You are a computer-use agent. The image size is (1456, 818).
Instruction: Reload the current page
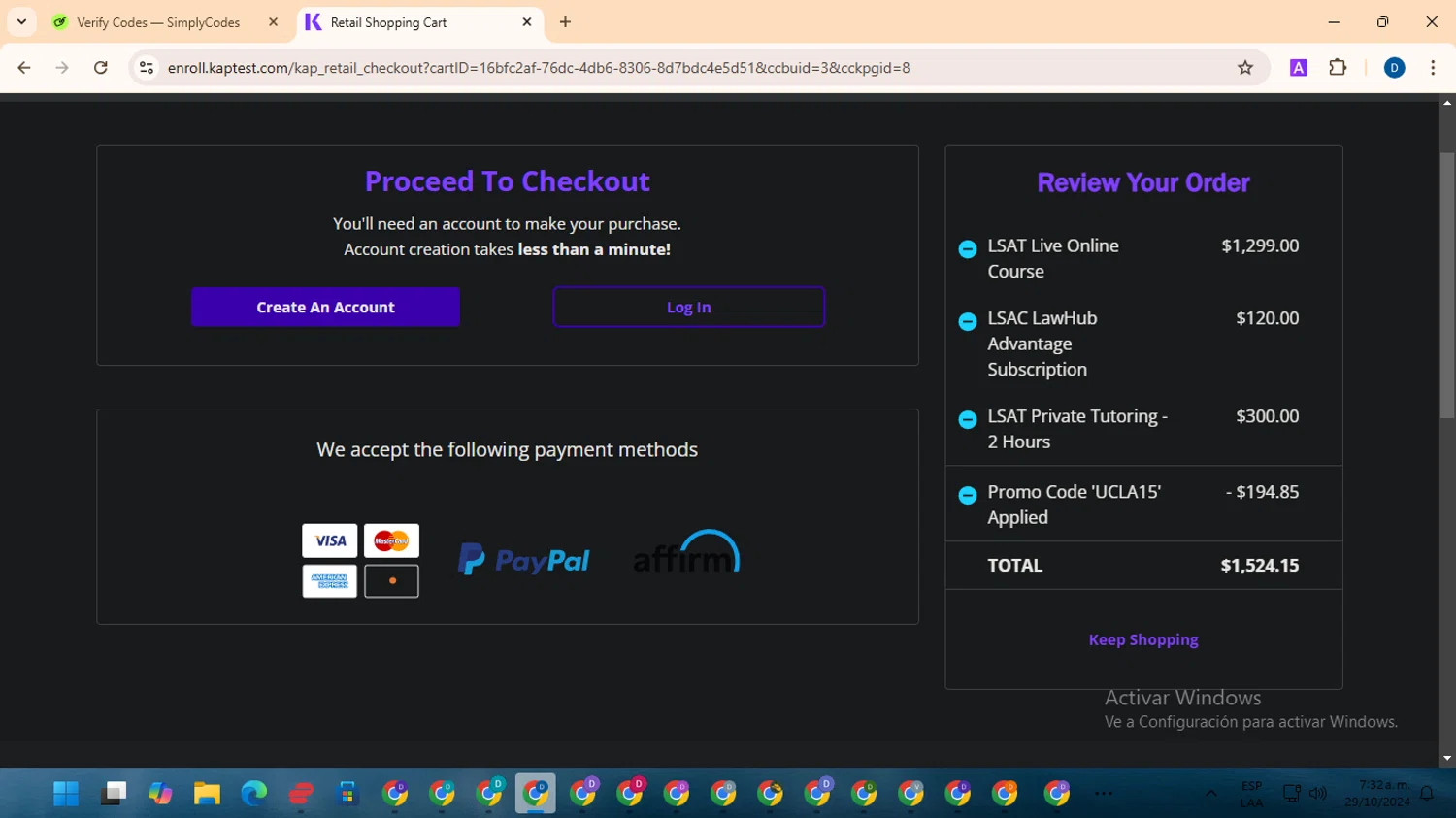(101, 68)
